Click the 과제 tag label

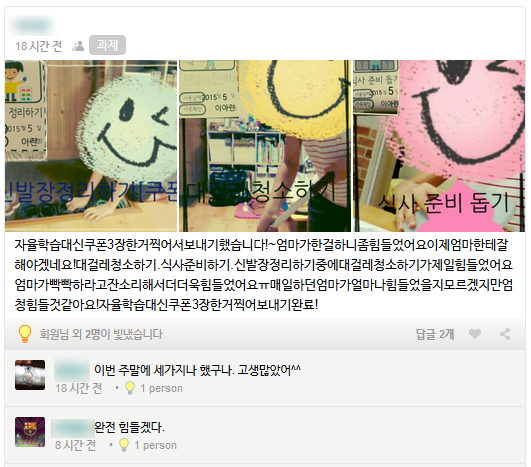click(x=107, y=45)
